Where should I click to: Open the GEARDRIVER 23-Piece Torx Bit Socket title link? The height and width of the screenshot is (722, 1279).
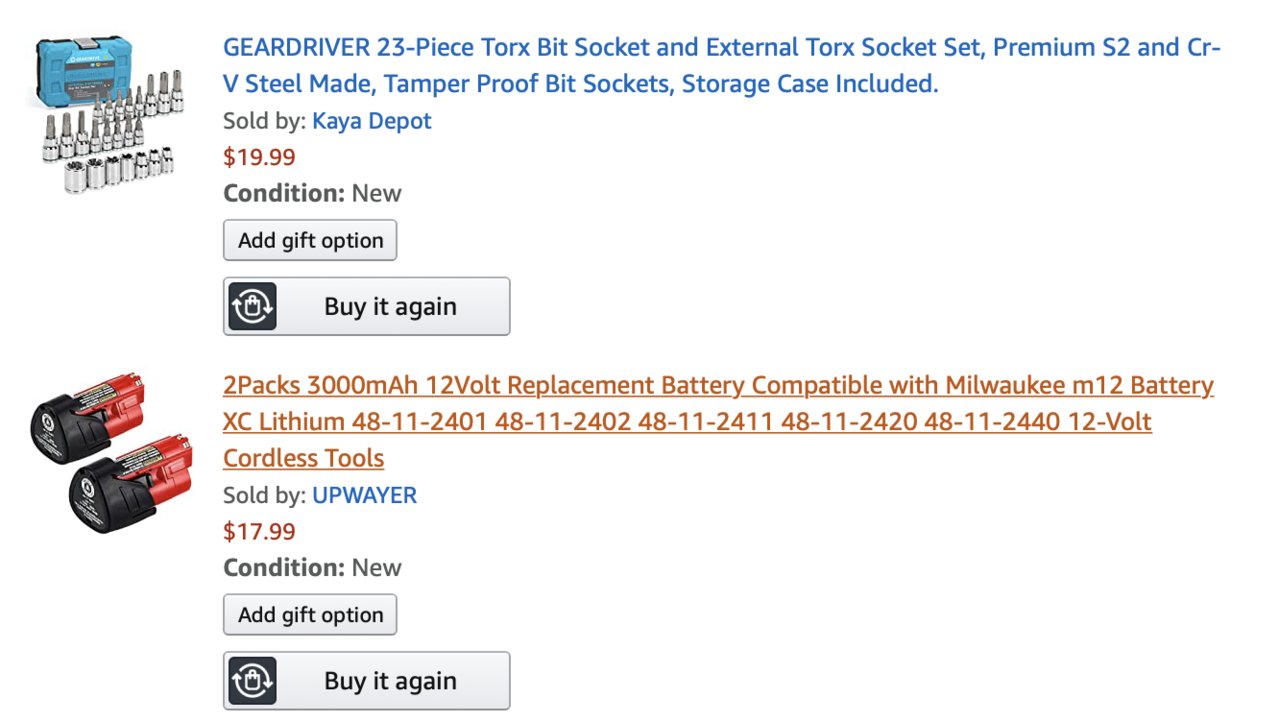coord(722,65)
